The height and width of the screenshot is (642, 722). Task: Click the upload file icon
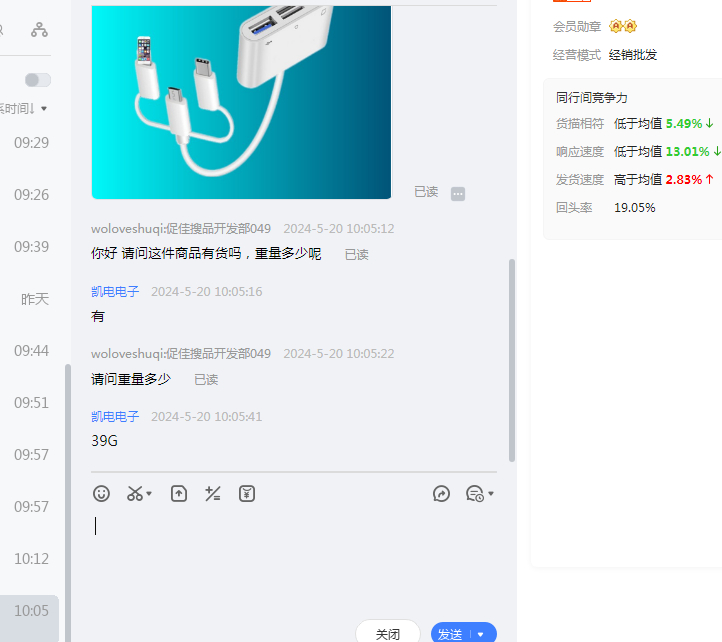179,493
